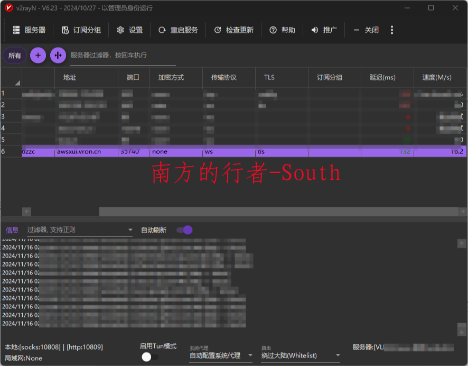Sort by the 订阅分组 column header

tap(335, 77)
